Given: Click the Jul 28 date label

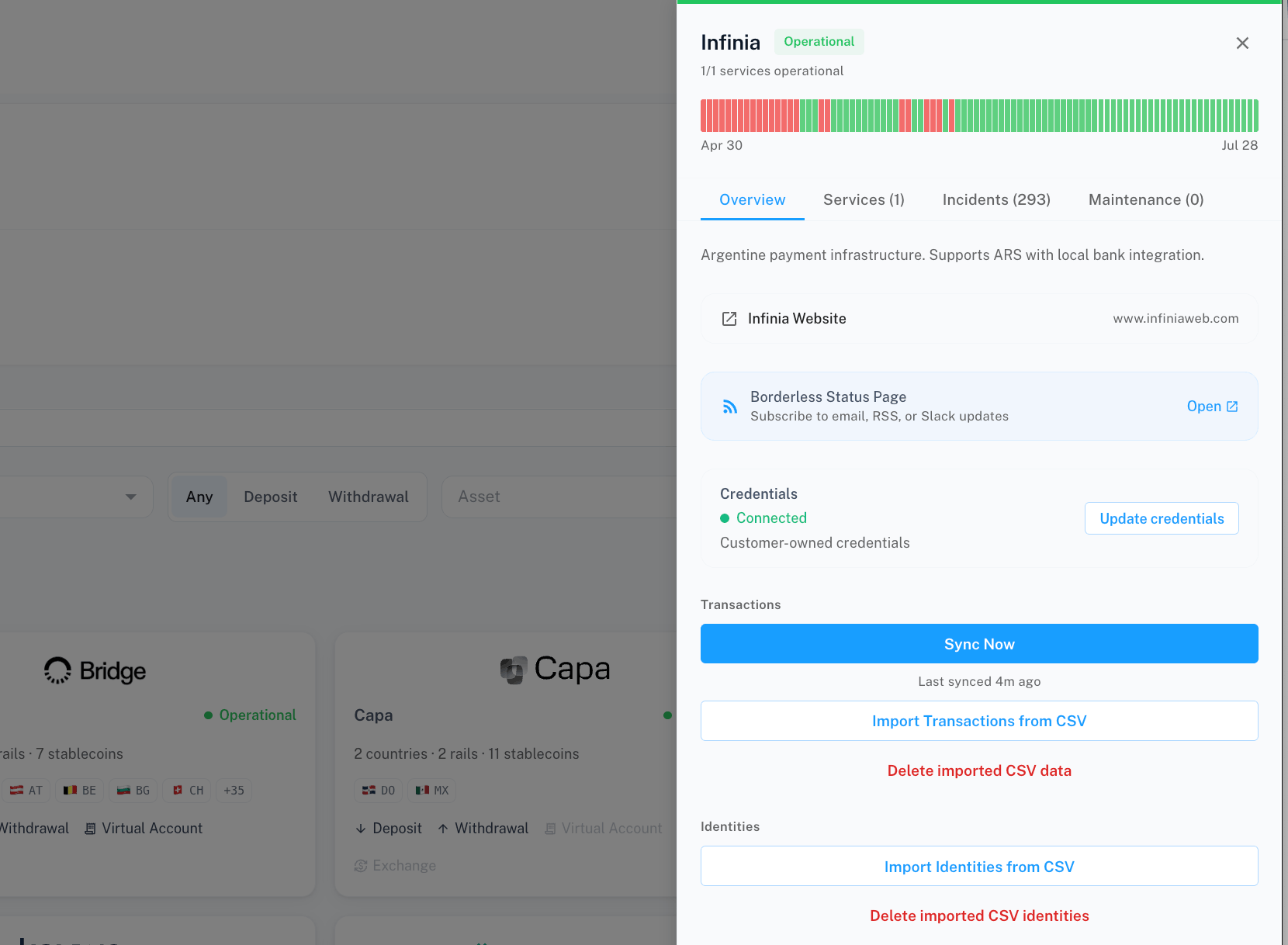Looking at the screenshot, I should 1239,145.
